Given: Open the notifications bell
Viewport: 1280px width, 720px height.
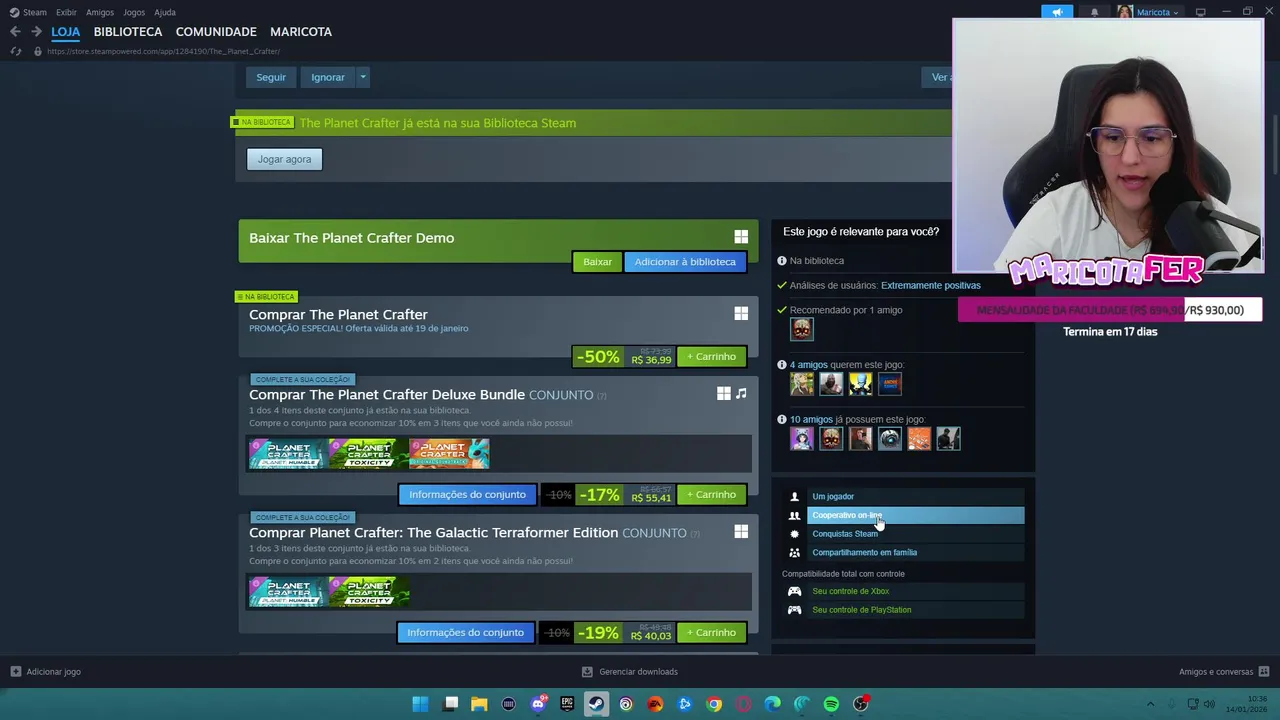Looking at the screenshot, I should point(1094,12).
